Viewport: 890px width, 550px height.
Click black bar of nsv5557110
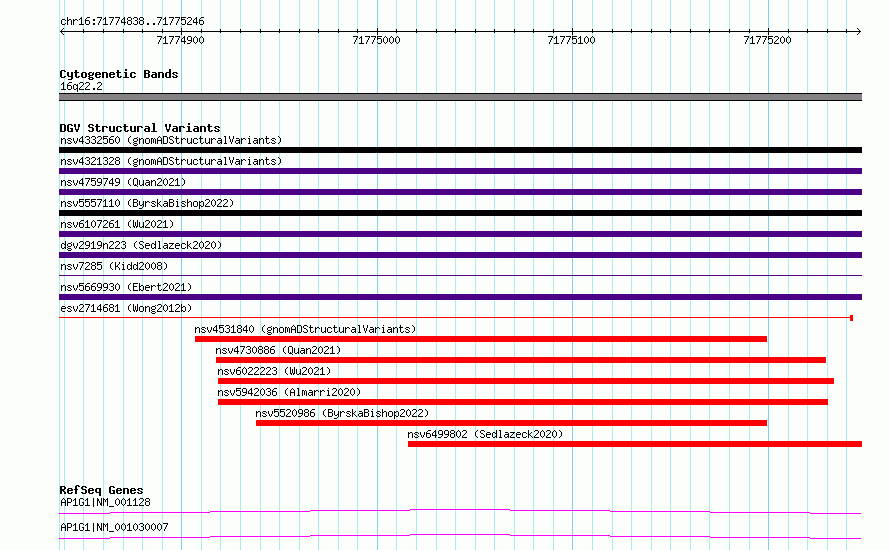point(460,213)
